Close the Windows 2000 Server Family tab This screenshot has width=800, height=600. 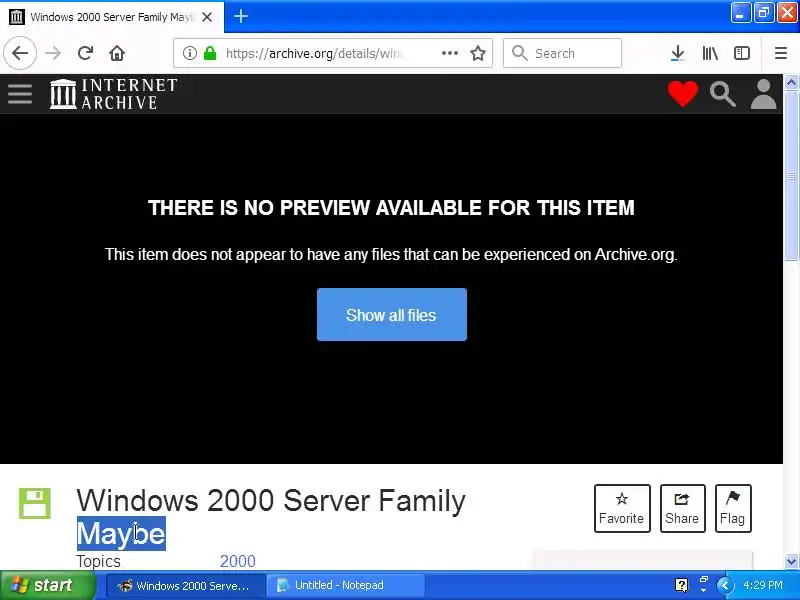[207, 17]
